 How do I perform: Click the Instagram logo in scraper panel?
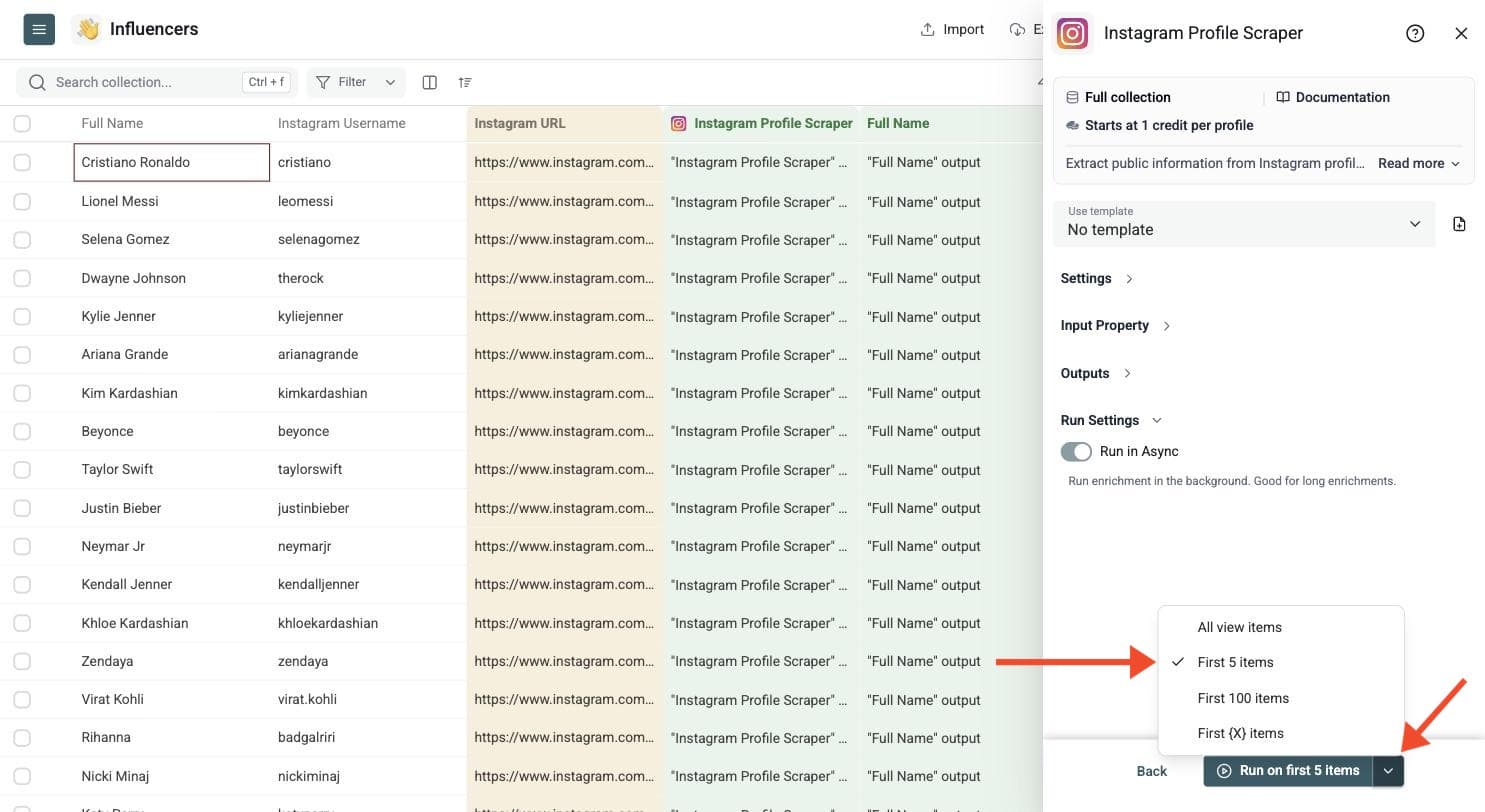[x=1072, y=33]
